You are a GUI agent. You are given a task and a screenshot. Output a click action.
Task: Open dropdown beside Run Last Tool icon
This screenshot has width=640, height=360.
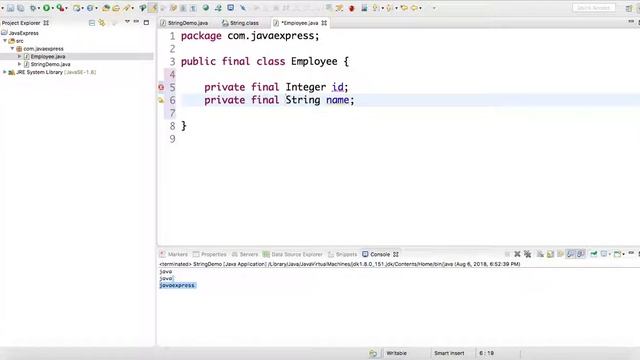66,8
